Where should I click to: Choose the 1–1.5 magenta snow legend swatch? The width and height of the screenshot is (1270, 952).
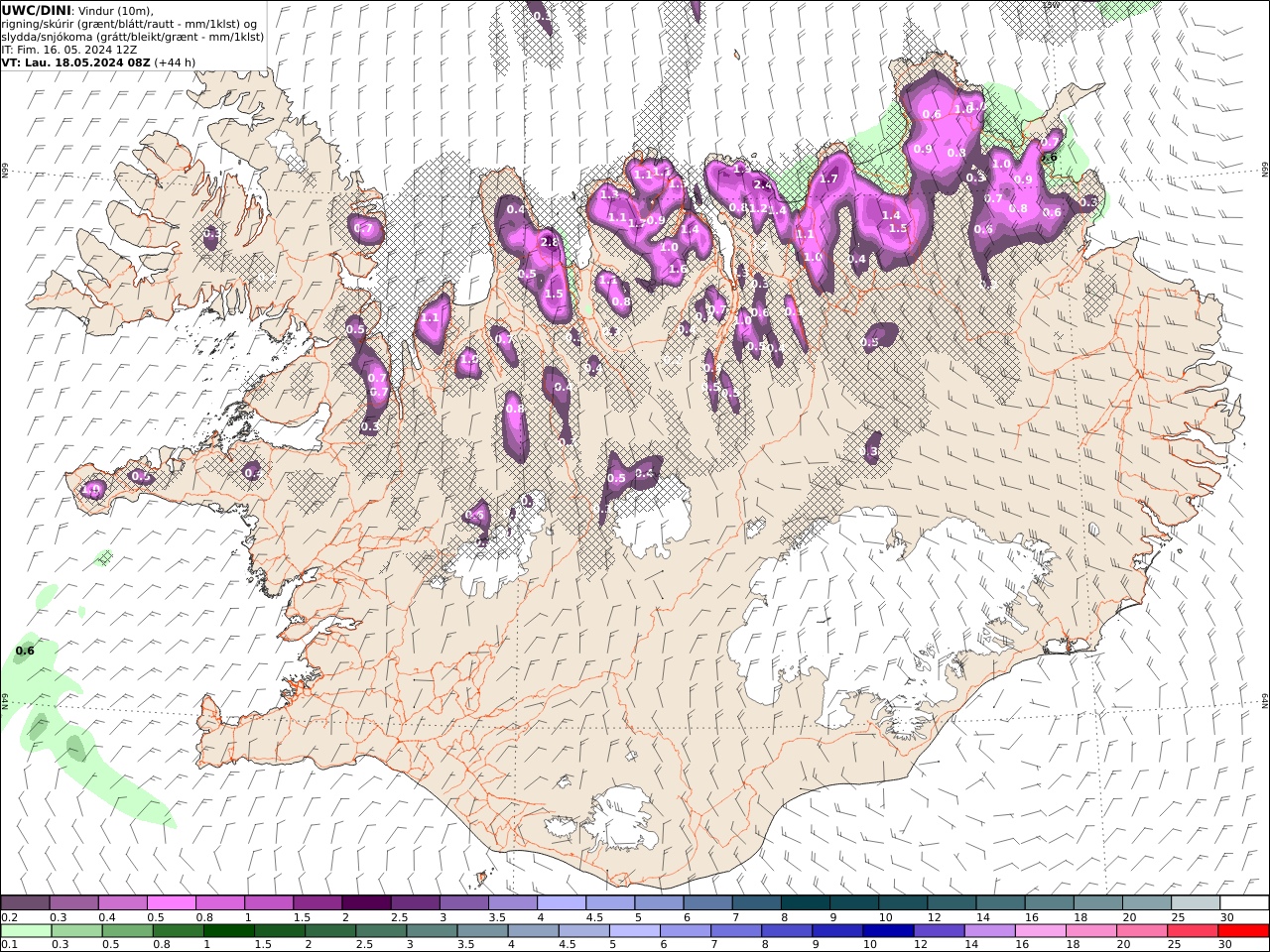[268, 902]
